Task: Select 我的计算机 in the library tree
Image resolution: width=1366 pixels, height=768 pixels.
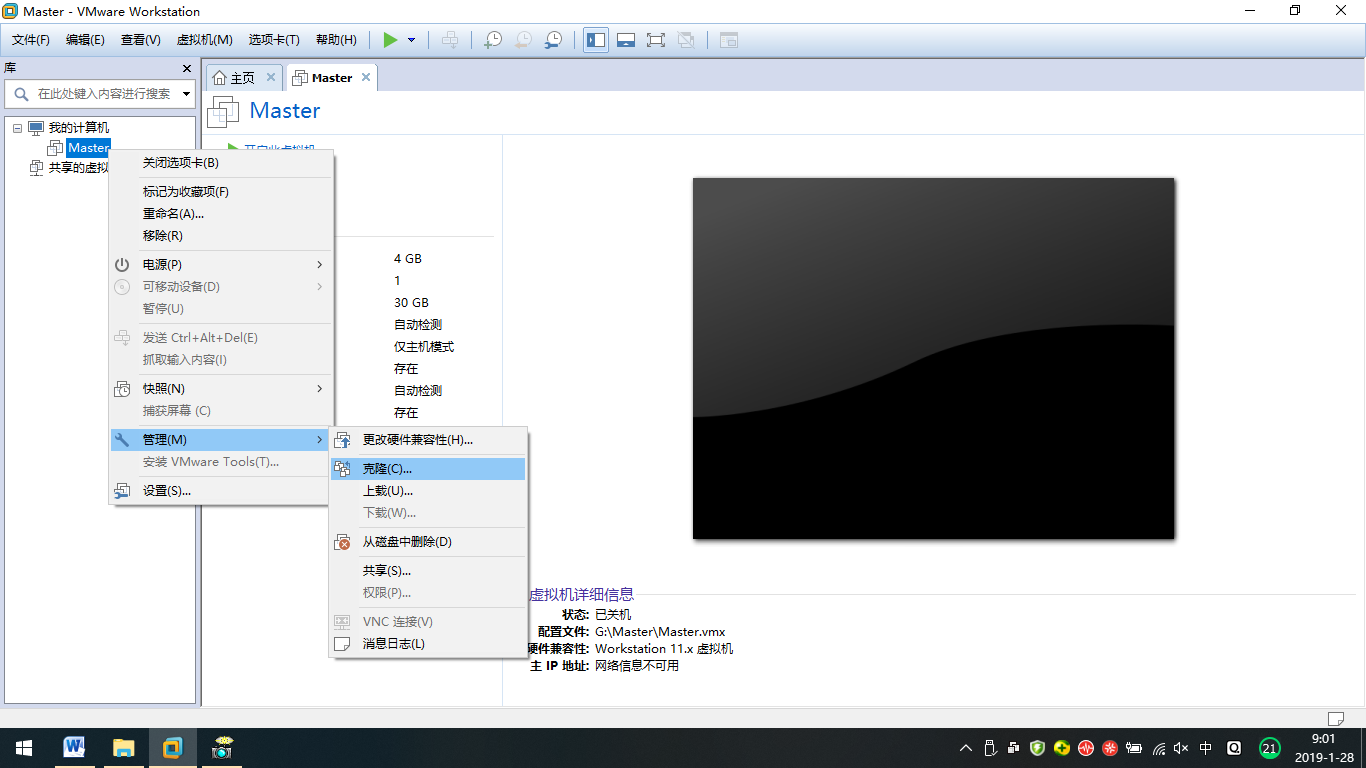Action: click(x=79, y=128)
